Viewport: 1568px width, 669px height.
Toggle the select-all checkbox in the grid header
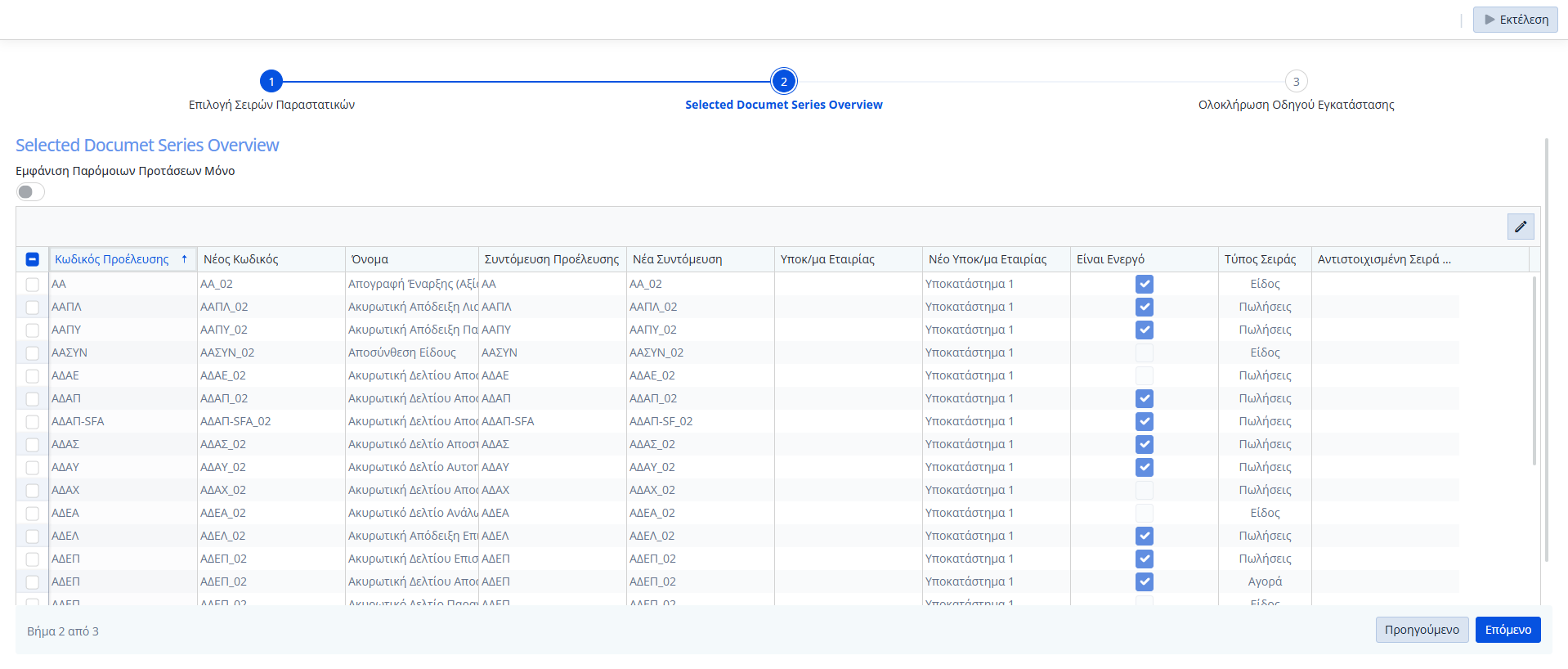(x=33, y=259)
